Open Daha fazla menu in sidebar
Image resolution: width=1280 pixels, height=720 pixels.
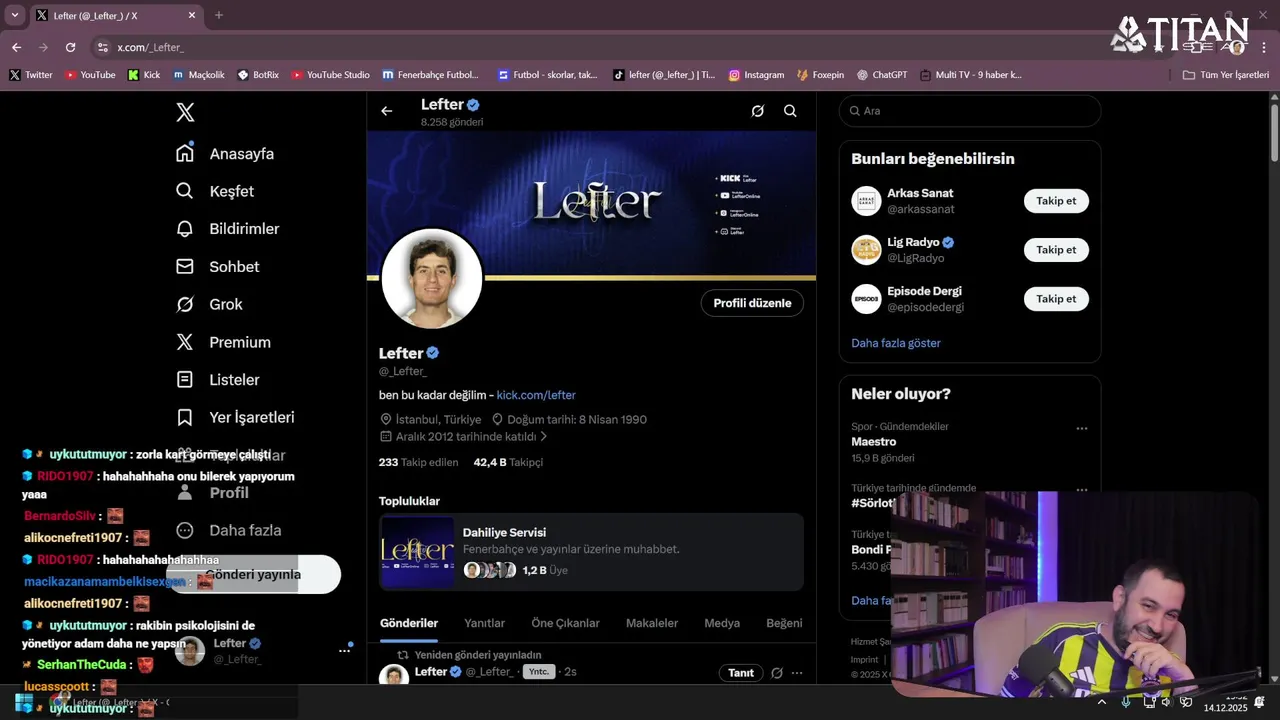coord(228,530)
